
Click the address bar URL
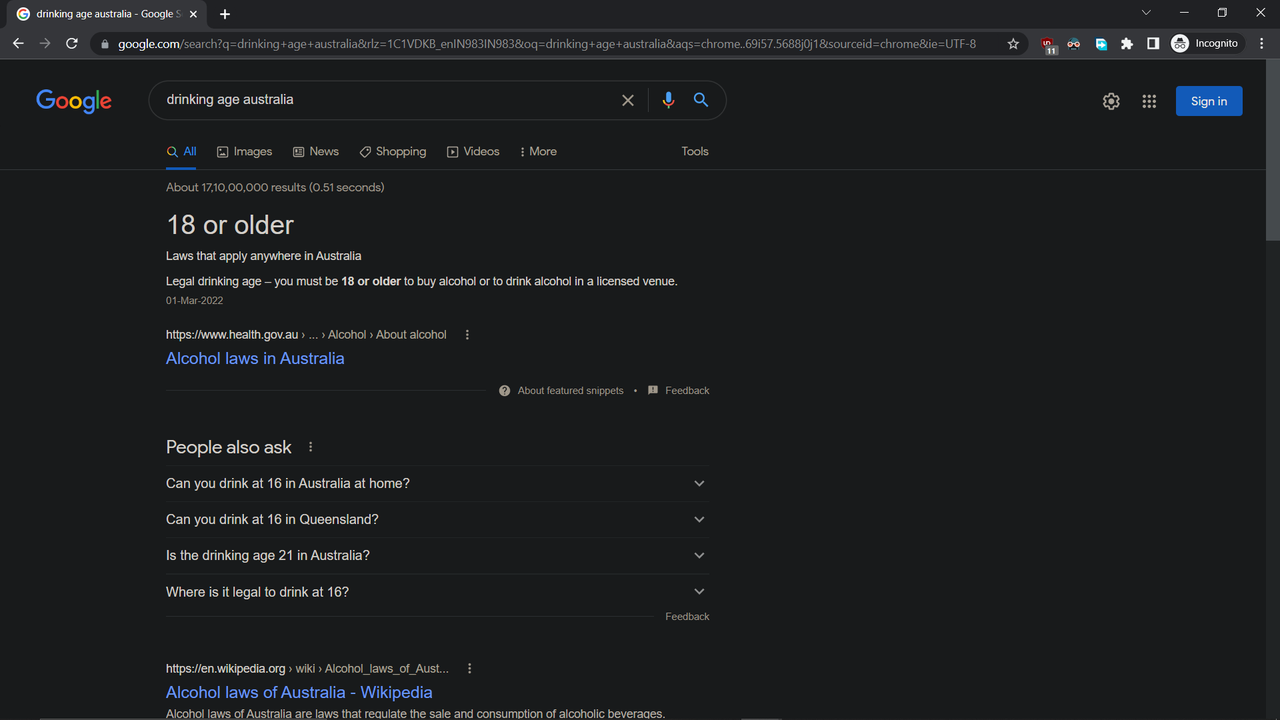[x=547, y=44]
